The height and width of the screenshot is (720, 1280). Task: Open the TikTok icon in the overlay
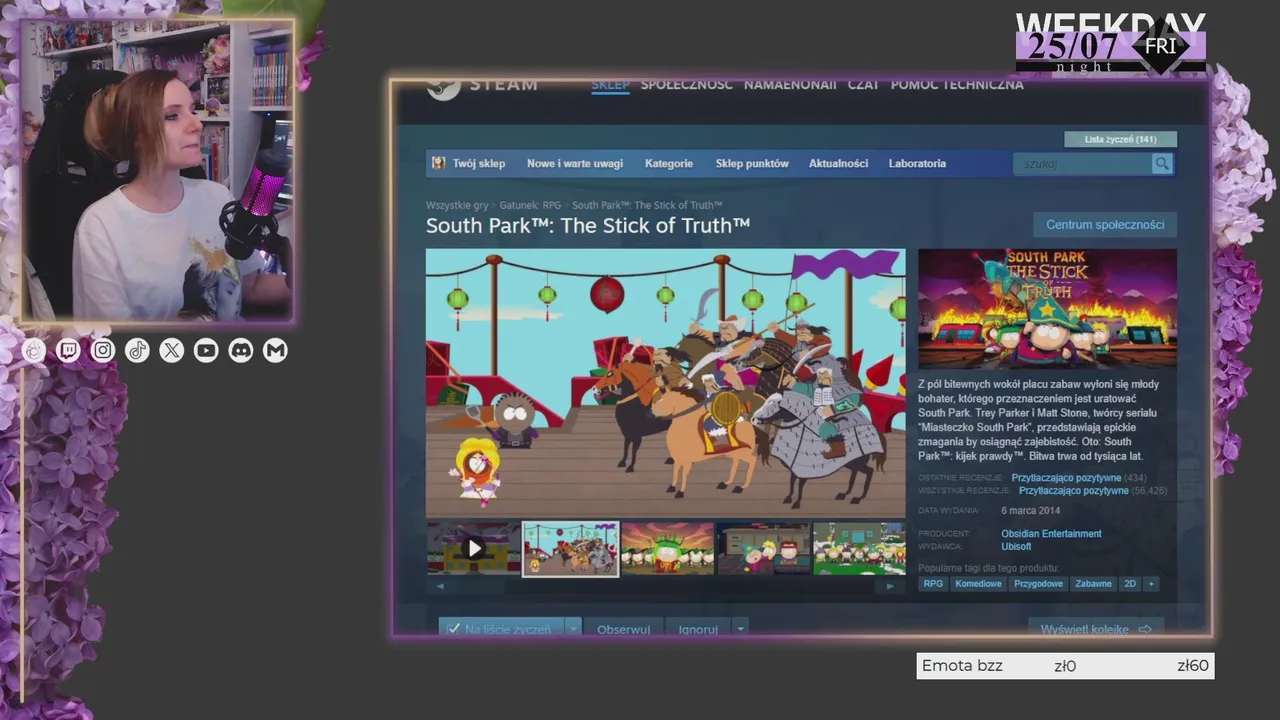(x=137, y=350)
